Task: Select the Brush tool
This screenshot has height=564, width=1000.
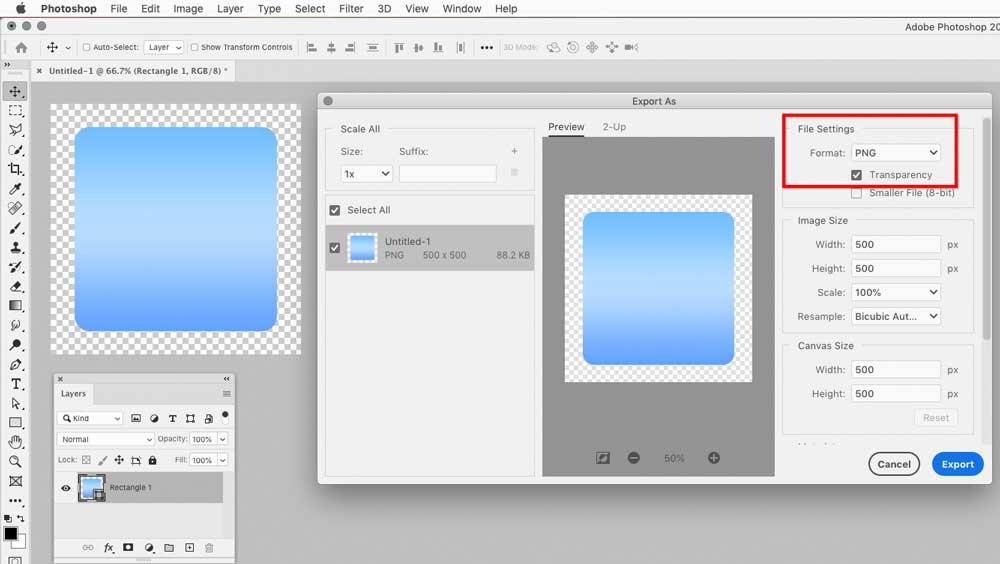Action: point(15,228)
